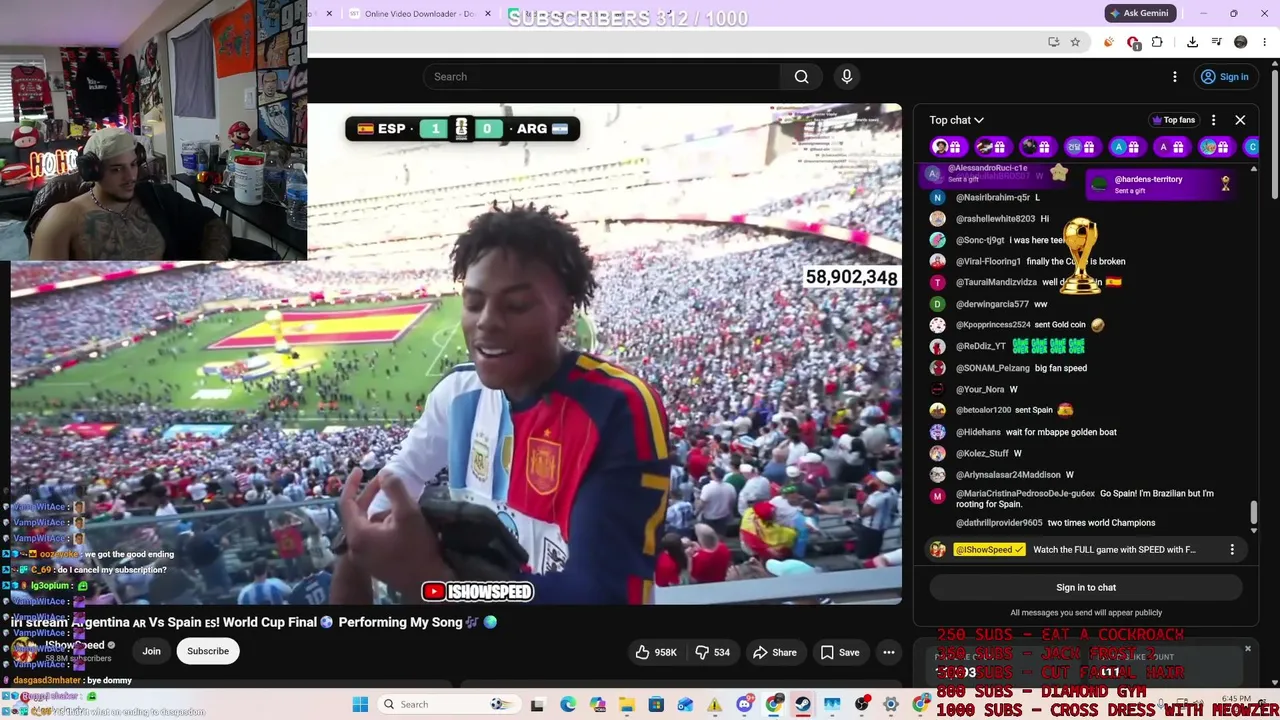Click the Join channel membership button
This screenshot has width=1280, height=720.
151,651
